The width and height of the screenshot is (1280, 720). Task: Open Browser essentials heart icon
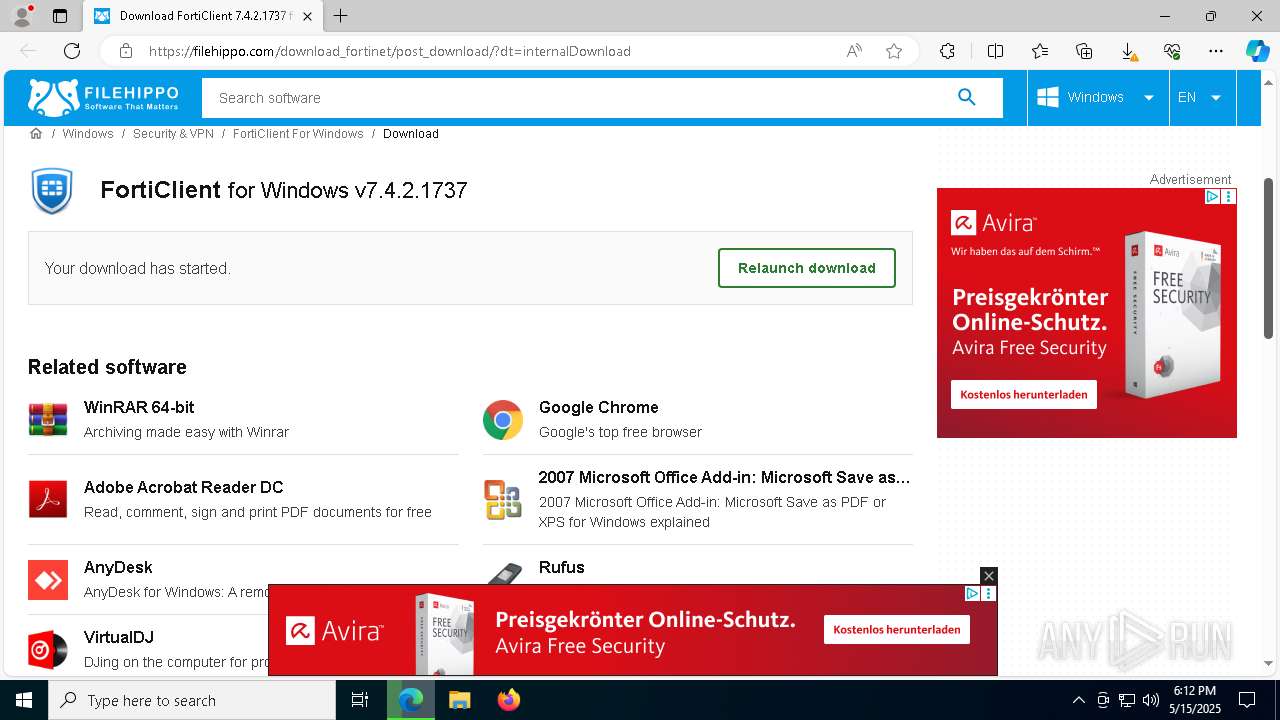[1172, 51]
